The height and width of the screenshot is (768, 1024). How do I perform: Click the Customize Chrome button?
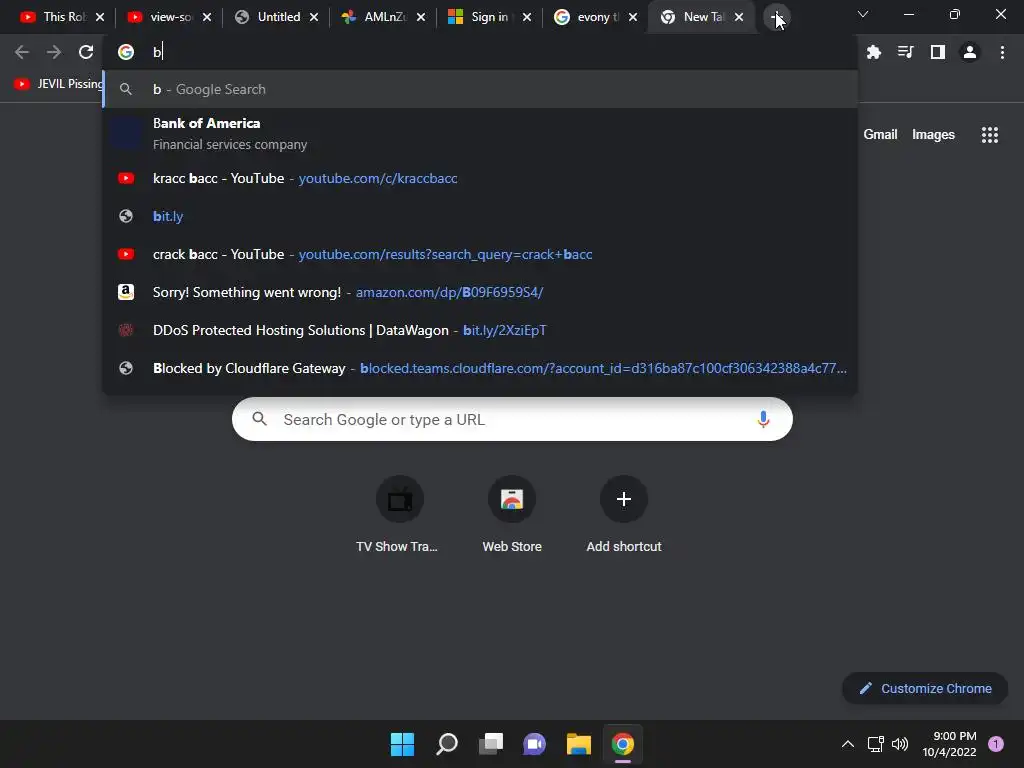(925, 688)
